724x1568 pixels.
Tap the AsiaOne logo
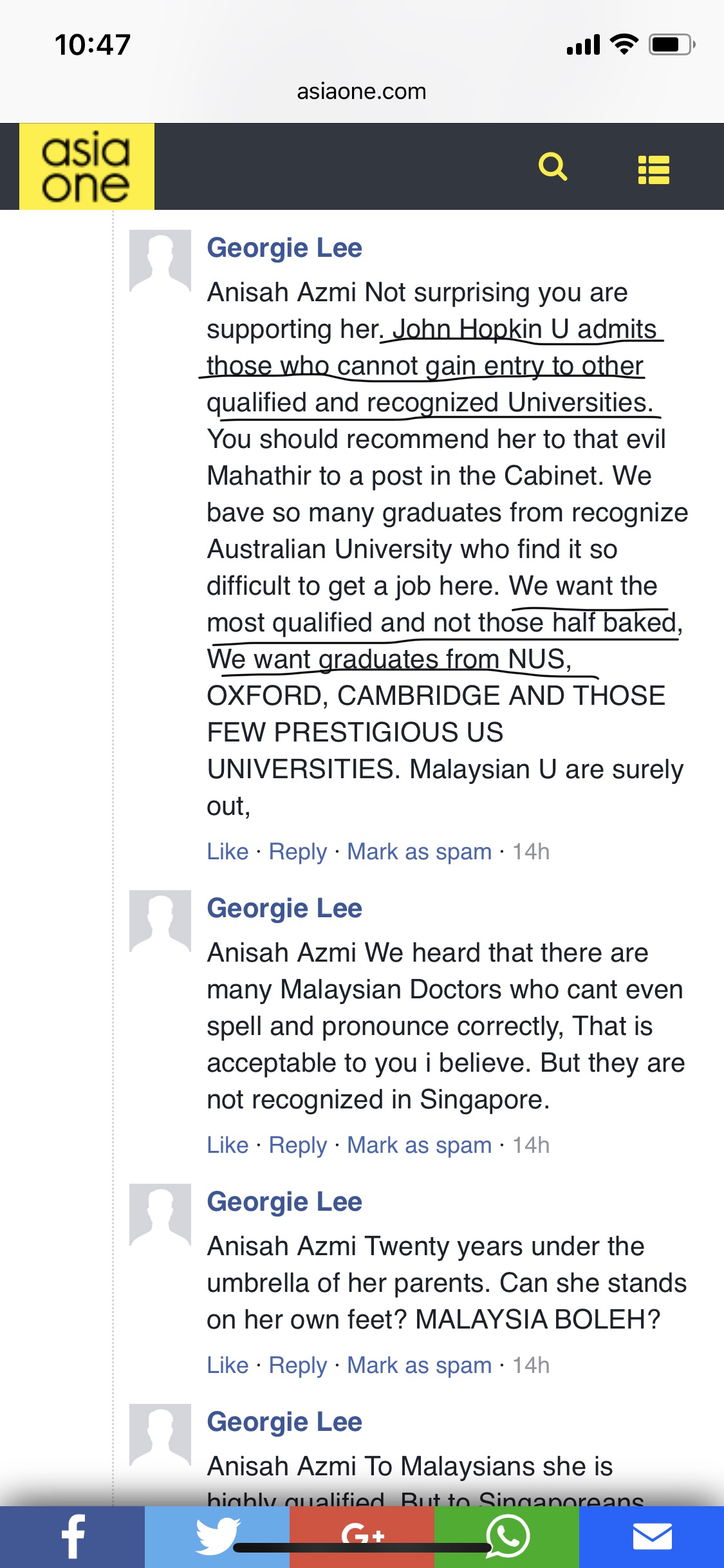pos(87,166)
